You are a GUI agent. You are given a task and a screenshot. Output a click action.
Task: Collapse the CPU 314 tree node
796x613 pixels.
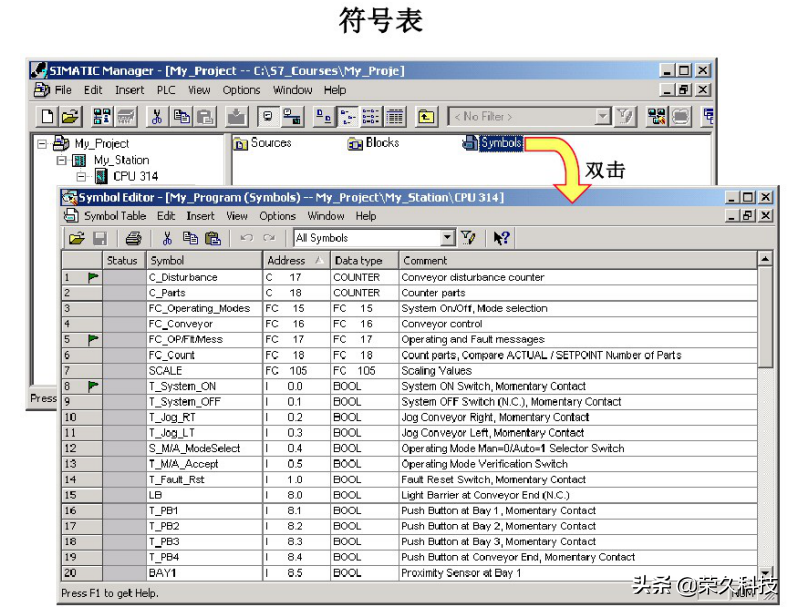pyautogui.click(x=81, y=177)
